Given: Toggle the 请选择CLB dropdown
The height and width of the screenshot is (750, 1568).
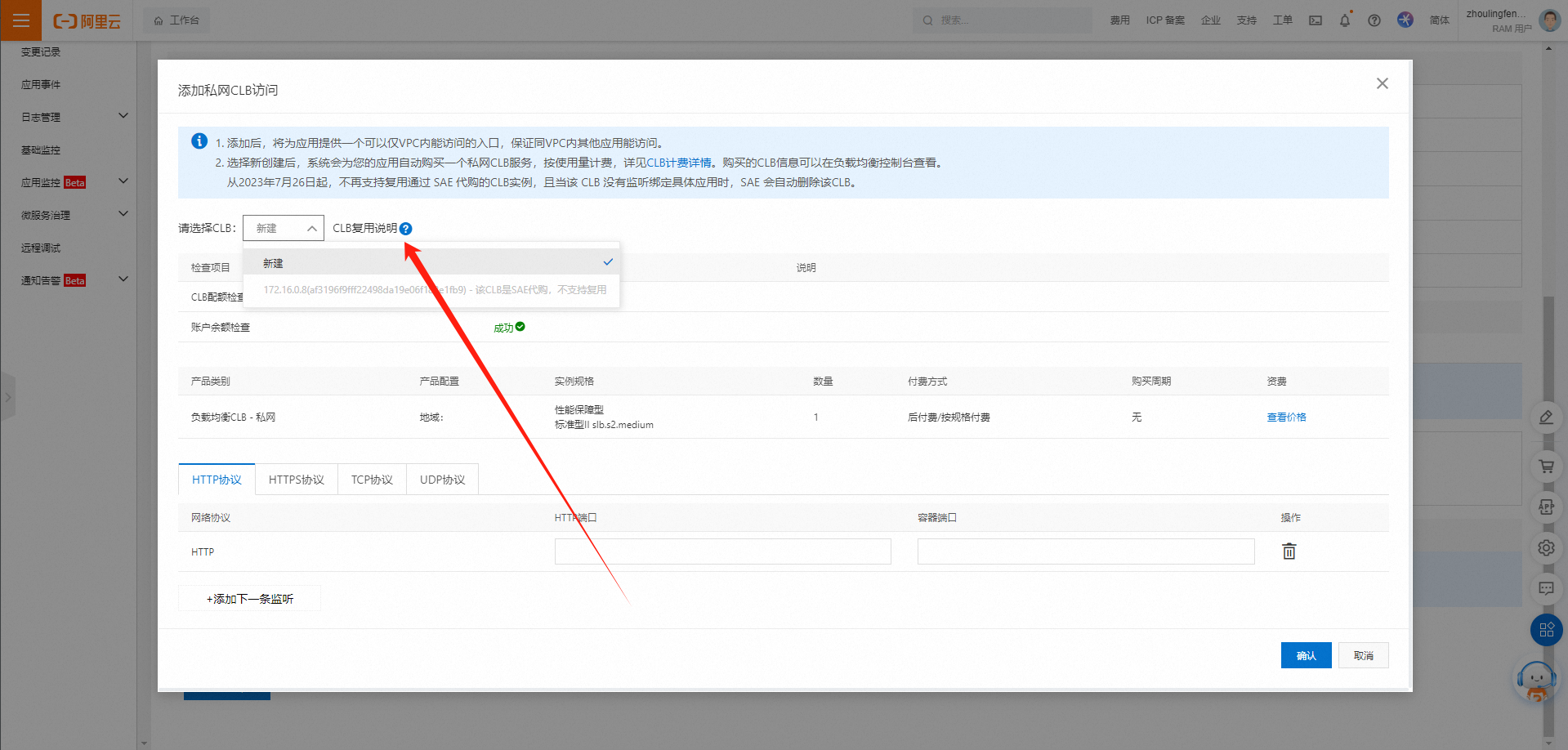Looking at the screenshot, I should click(284, 228).
